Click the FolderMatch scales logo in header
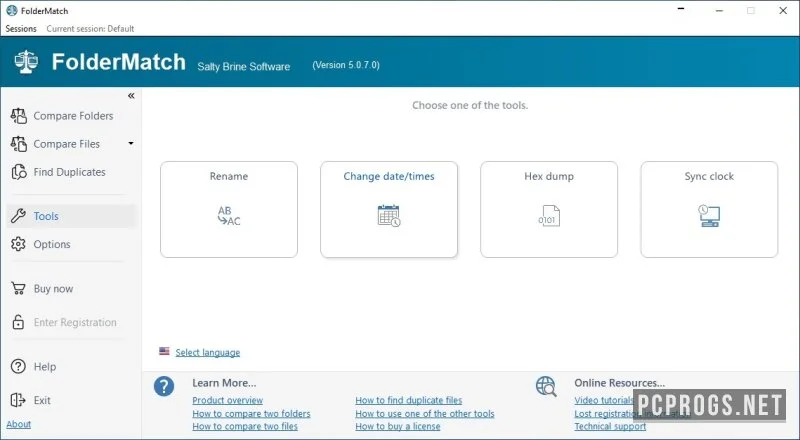The width and height of the screenshot is (800, 440). 26,62
